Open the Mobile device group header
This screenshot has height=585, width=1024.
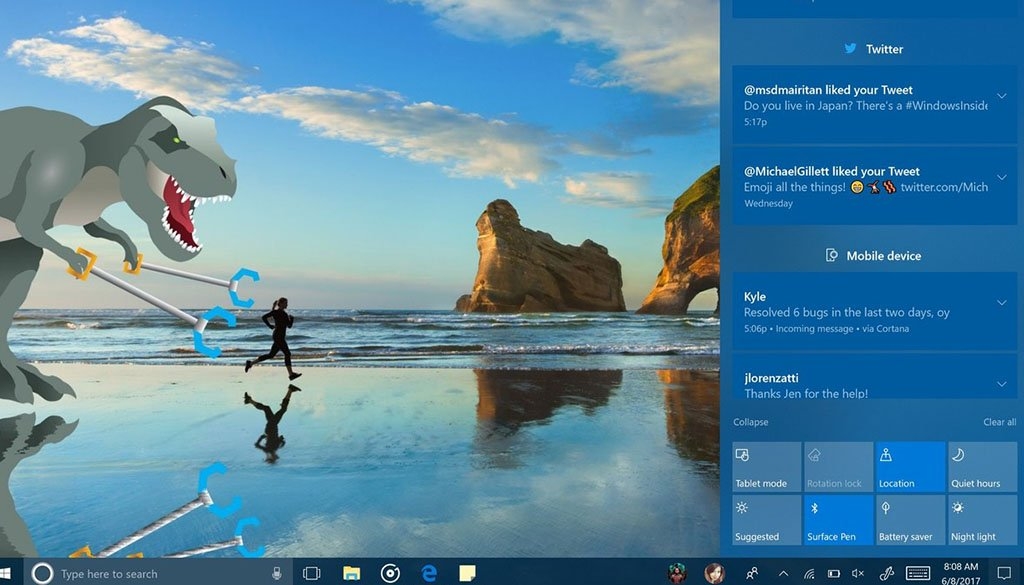pos(874,255)
